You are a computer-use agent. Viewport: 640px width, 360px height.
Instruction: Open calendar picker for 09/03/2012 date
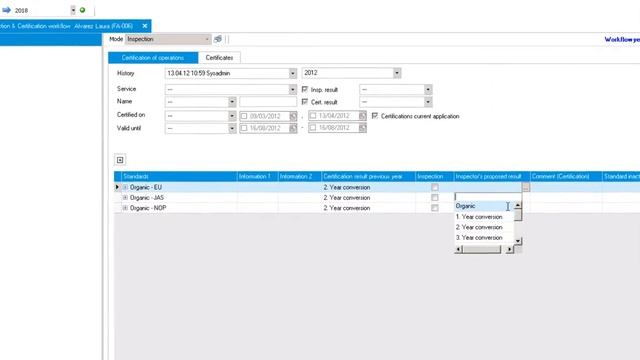[x=293, y=116]
